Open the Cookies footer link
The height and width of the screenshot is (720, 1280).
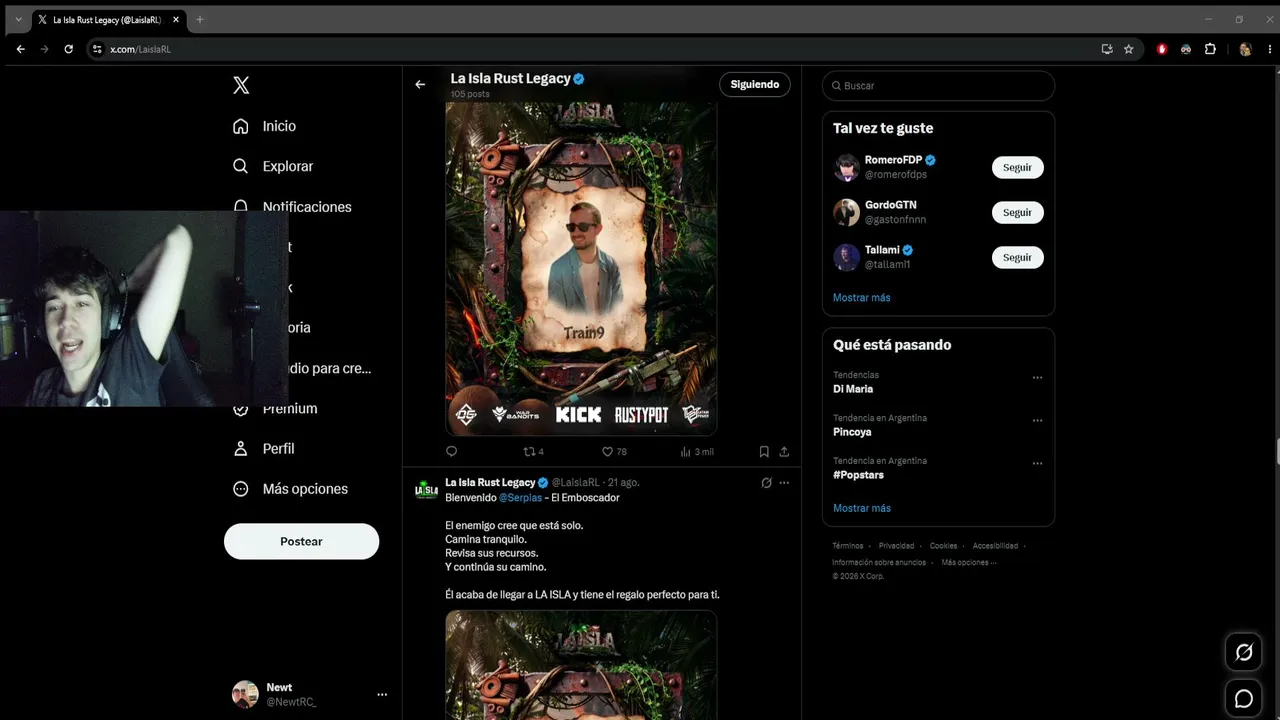coord(943,546)
